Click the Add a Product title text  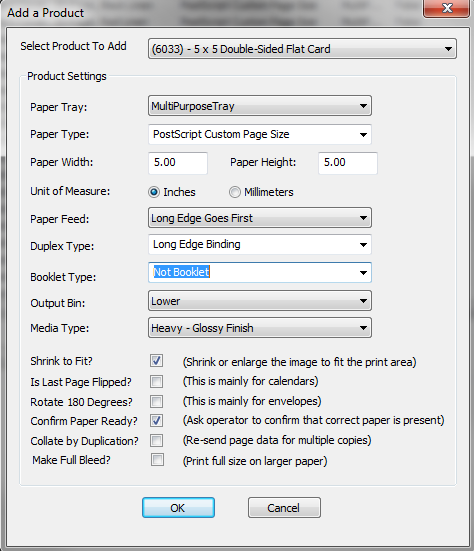[x=46, y=13]
